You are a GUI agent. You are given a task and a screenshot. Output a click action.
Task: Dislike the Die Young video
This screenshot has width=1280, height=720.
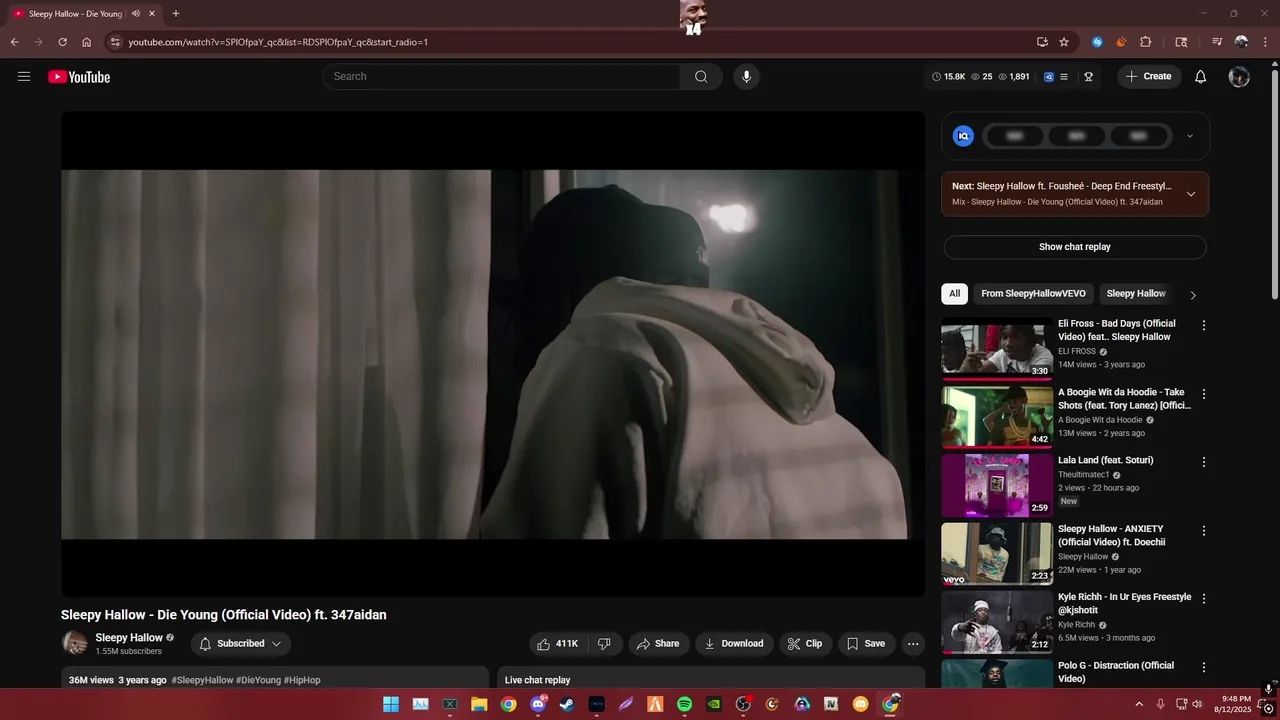[x=604, y=644]
